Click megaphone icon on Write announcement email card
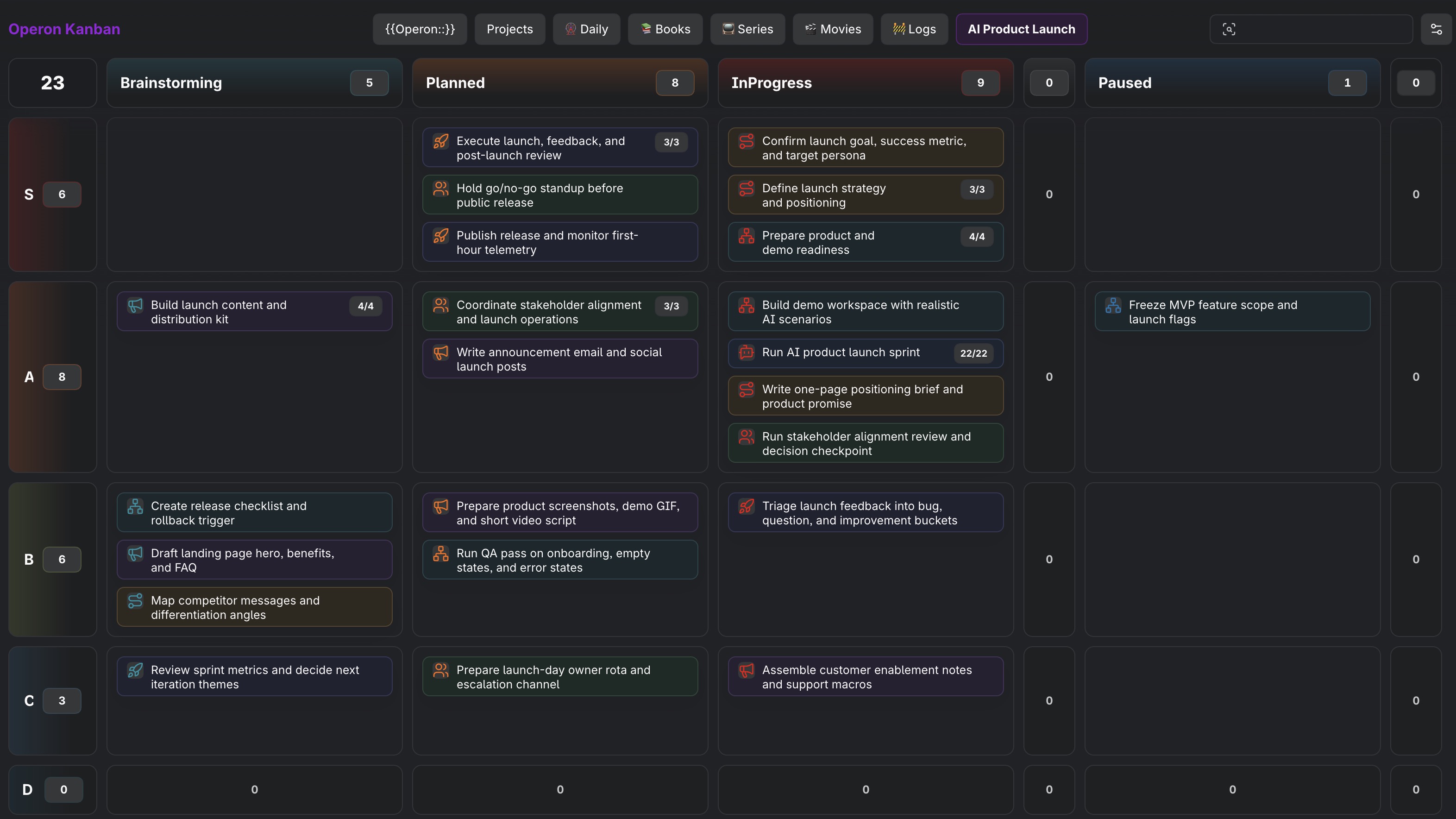The width and height of the screenshot is (1456, 819). click(441, 352)
